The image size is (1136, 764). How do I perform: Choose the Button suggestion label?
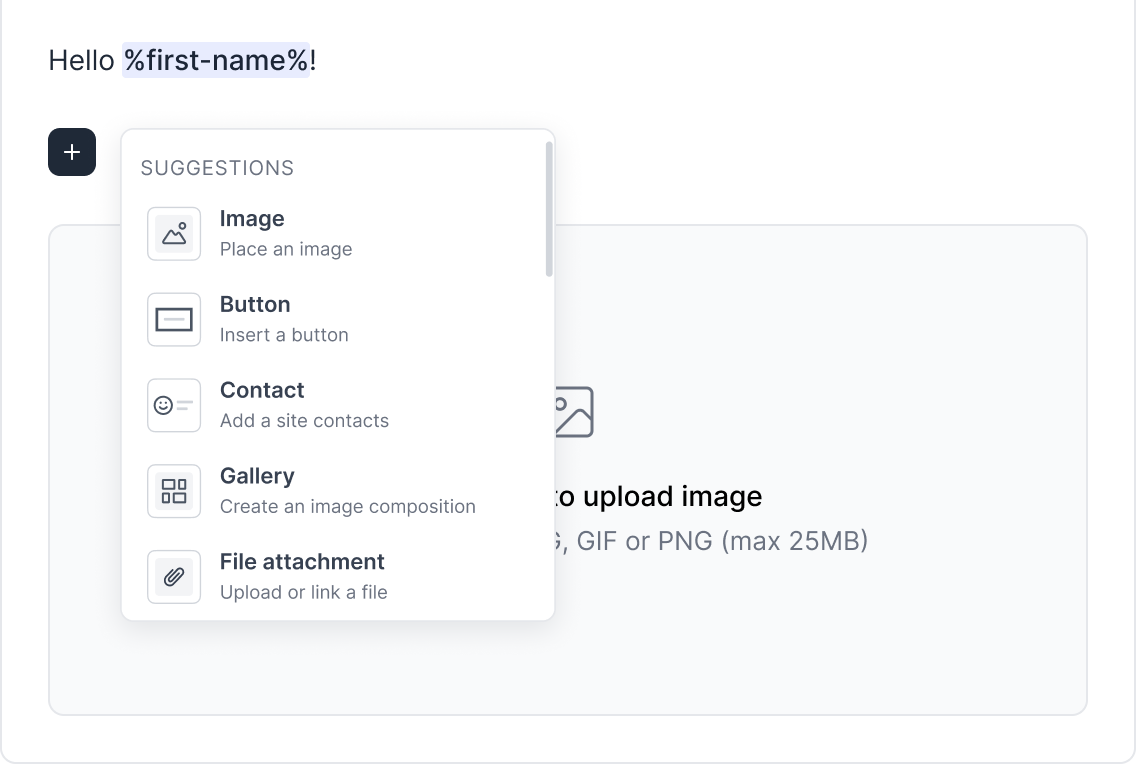click(255, 304)
